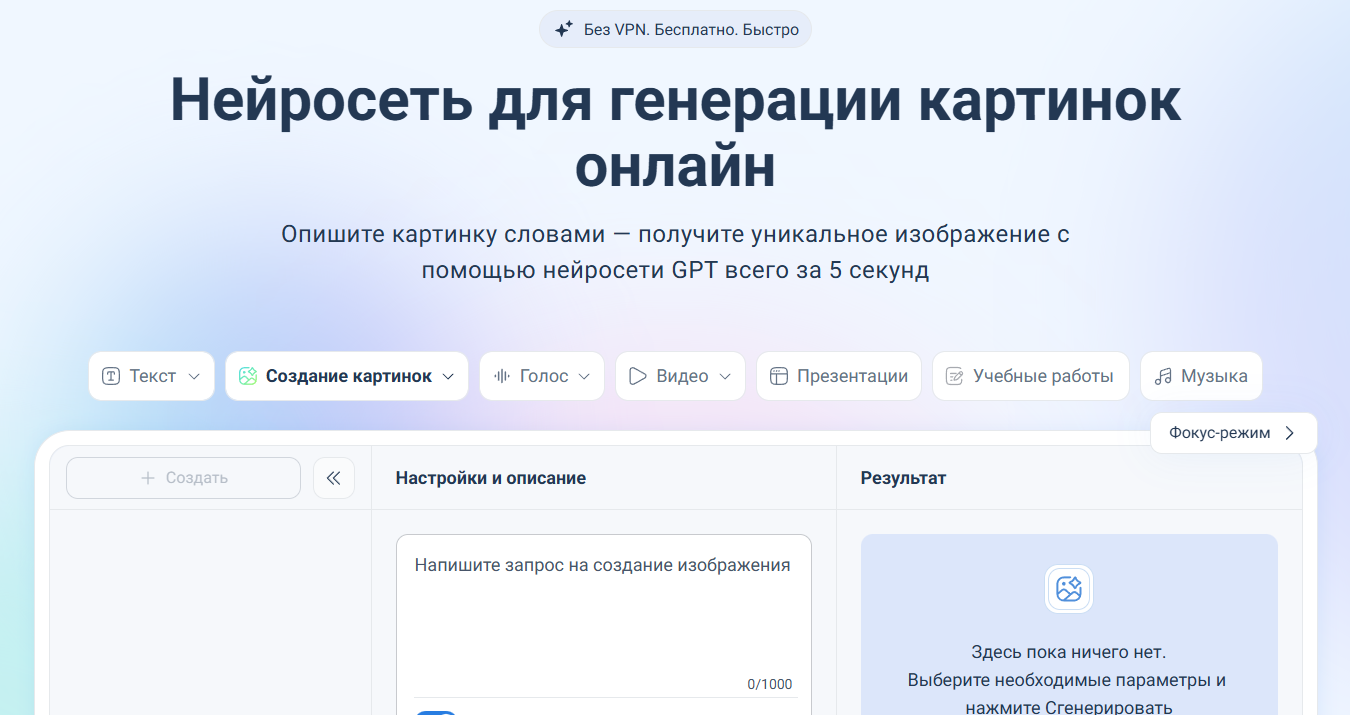Expand the Создание картинок dropdown arrow

449,376
